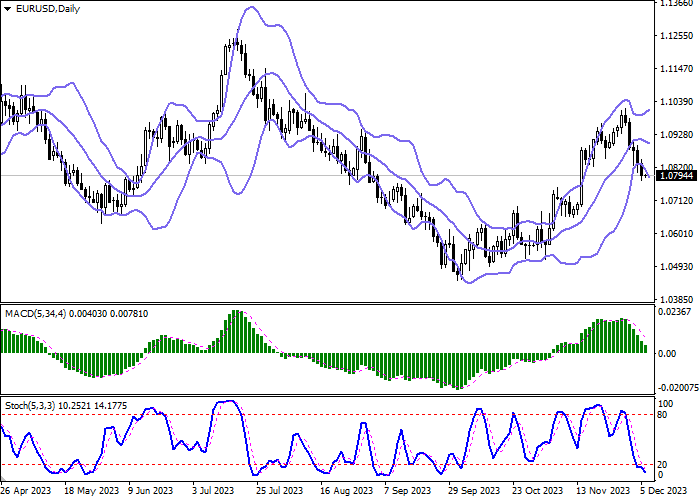The height and width of the screenshot is (500, 700).
Task: Choose the 13 Nov 2023 date label
Action: (x=603, y=491)
